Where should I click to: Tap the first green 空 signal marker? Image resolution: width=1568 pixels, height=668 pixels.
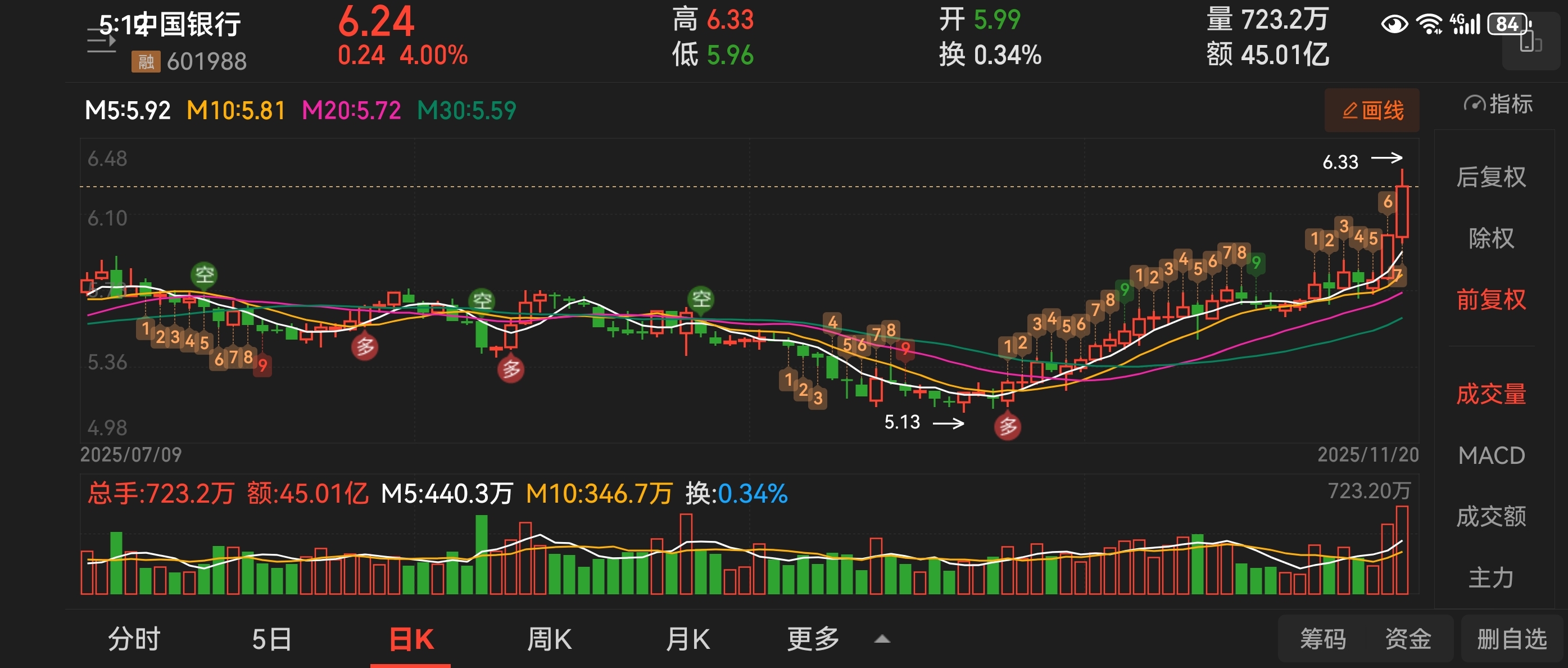pyautogui.click(x=204, y=274)
